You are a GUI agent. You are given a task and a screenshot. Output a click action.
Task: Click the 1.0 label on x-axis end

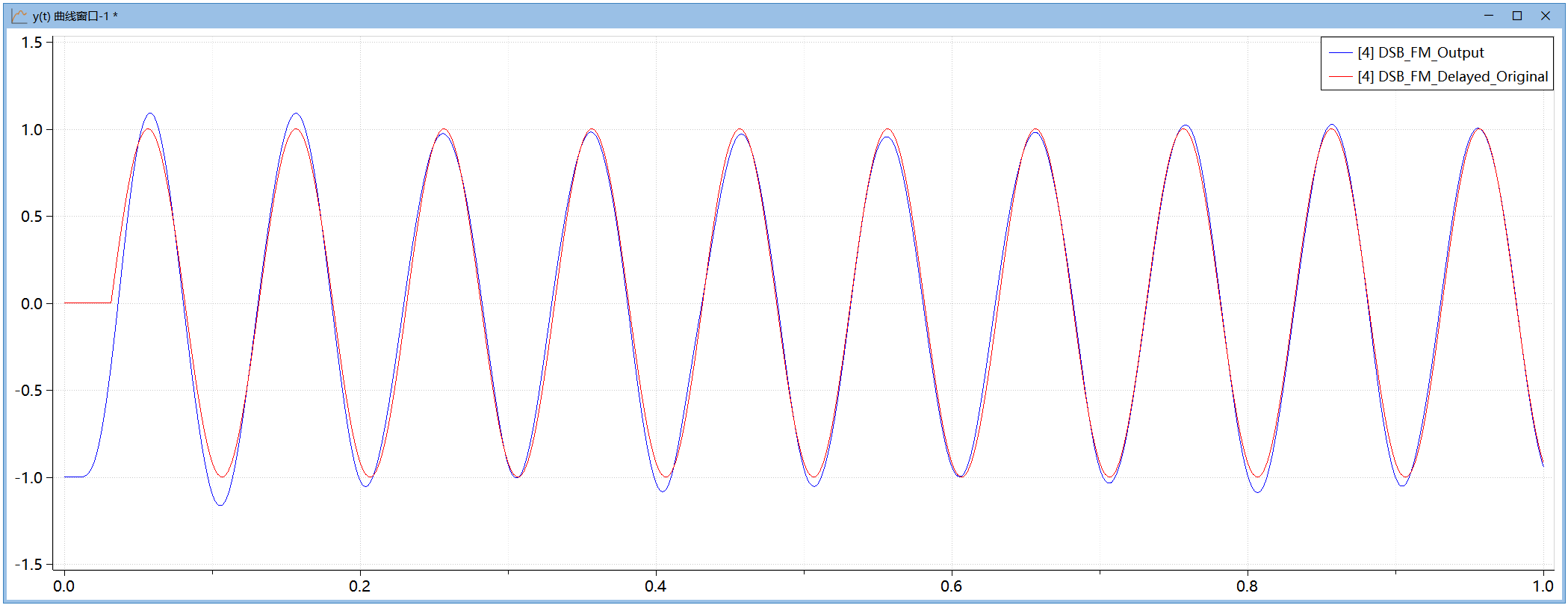[1543, 586]
